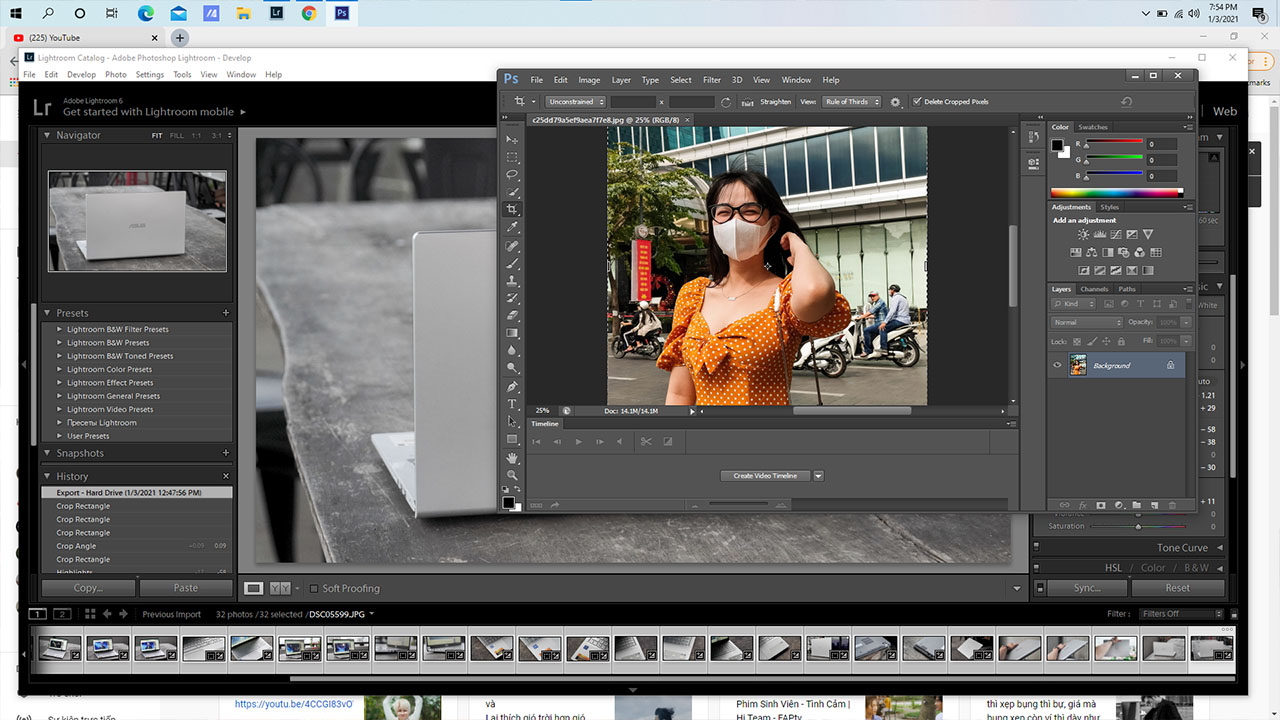This screenshot has height=720, width=1280.
Task: Select the Lasso tool in Photoshop
Action: pyautogui.click(x=512, y=174)
